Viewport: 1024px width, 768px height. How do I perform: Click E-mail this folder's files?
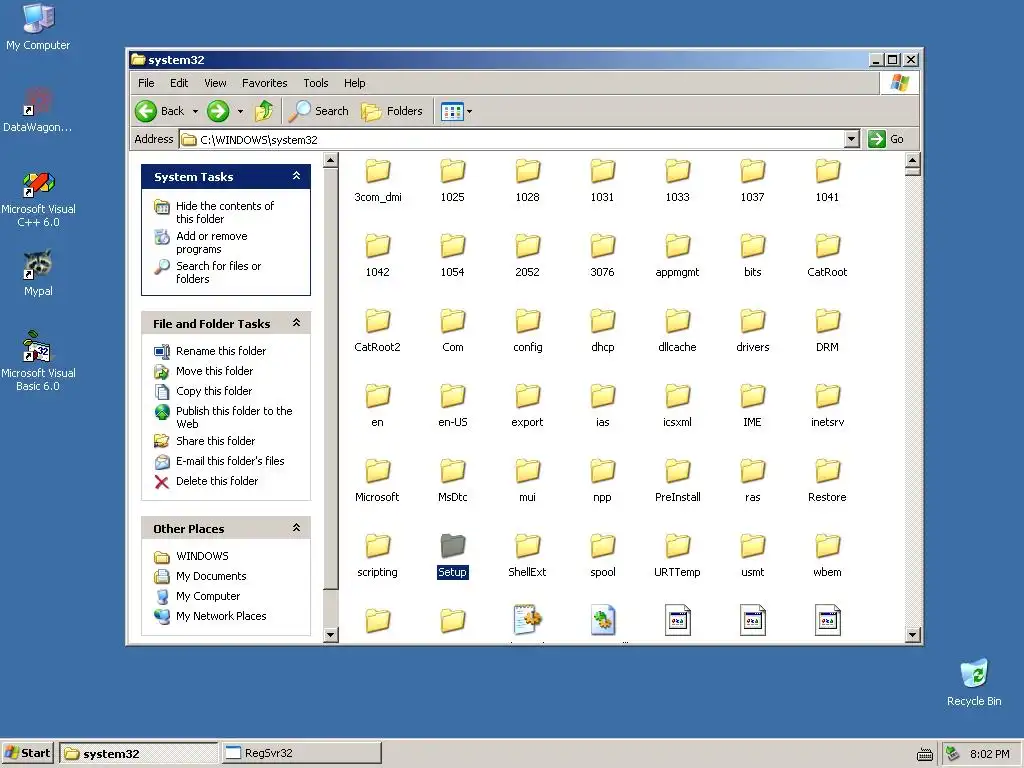coord(230,461)
